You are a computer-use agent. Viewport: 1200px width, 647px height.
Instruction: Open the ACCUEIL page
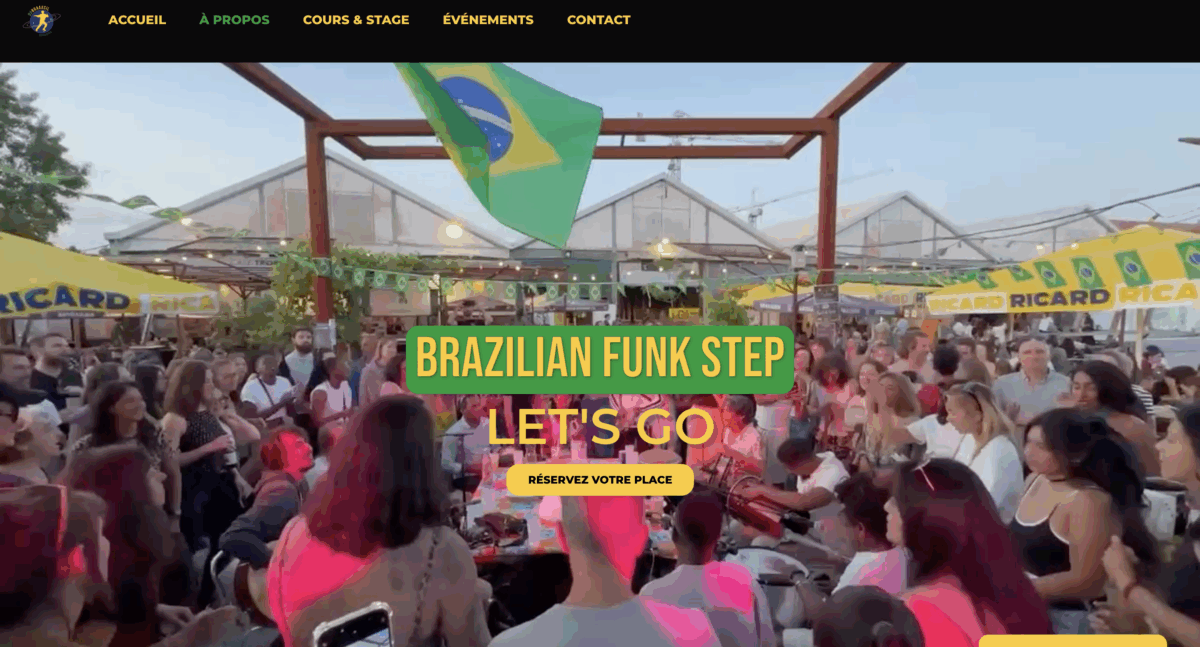137,20
